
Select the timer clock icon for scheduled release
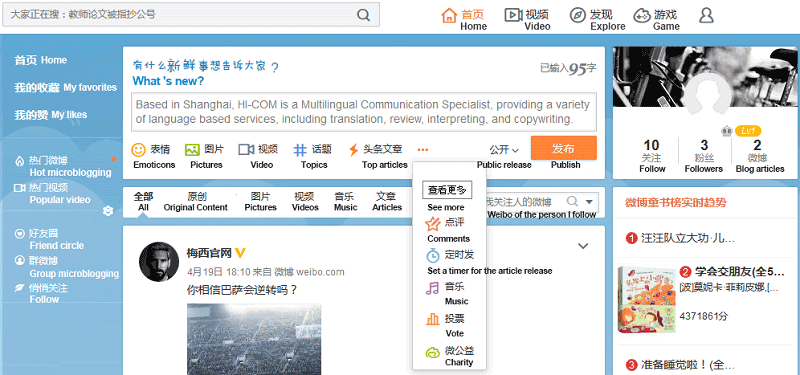click(x=433, y=255)
